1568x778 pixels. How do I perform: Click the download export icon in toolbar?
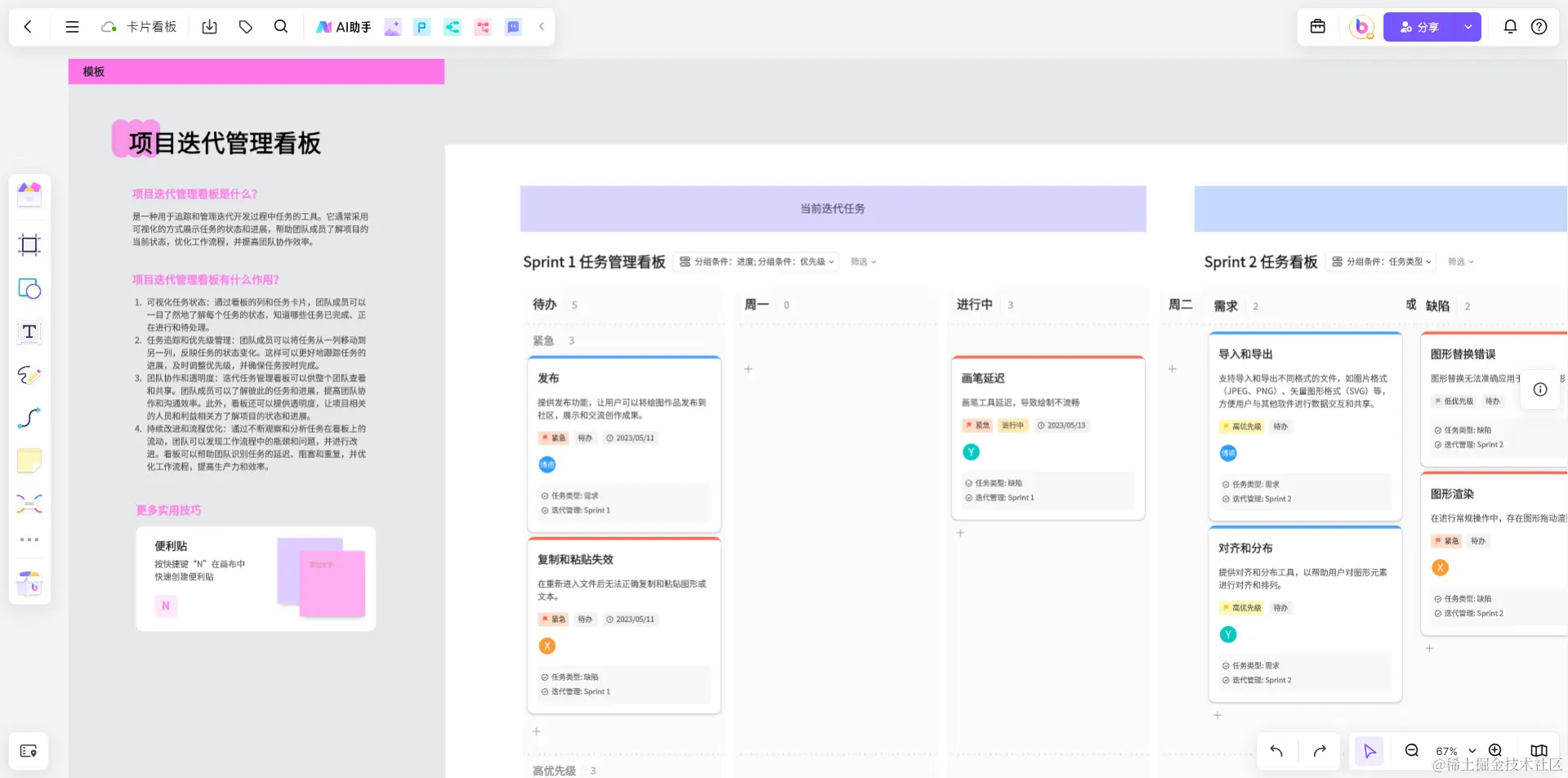click(x=209, y=26)
